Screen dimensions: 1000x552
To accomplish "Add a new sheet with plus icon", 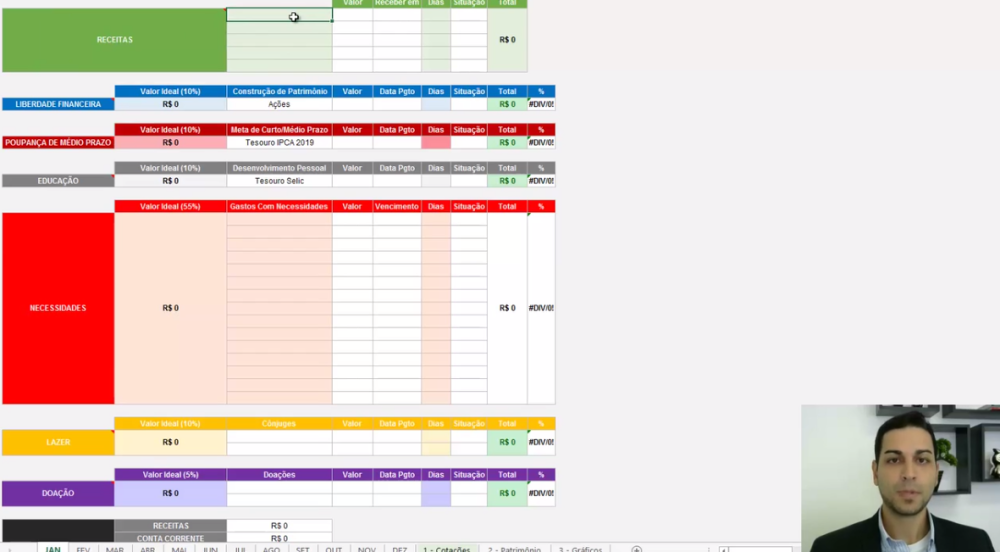I will point(636,549).
